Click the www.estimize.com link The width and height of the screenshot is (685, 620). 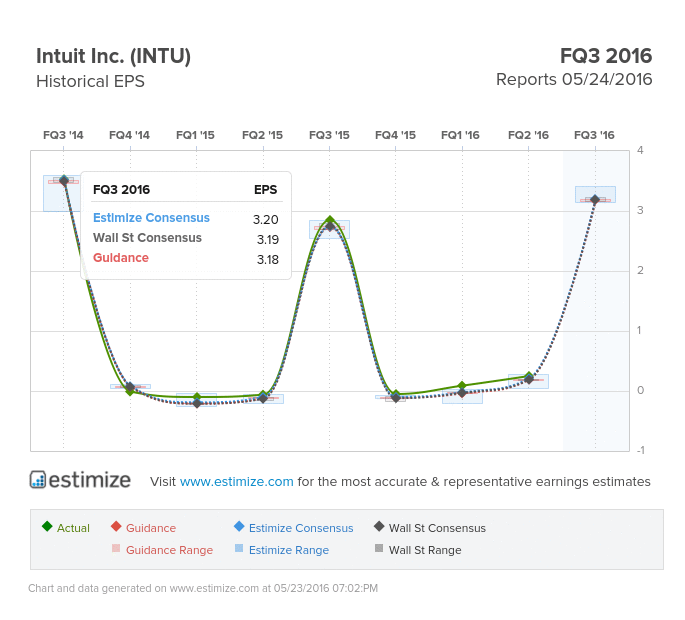coord(236,481)
